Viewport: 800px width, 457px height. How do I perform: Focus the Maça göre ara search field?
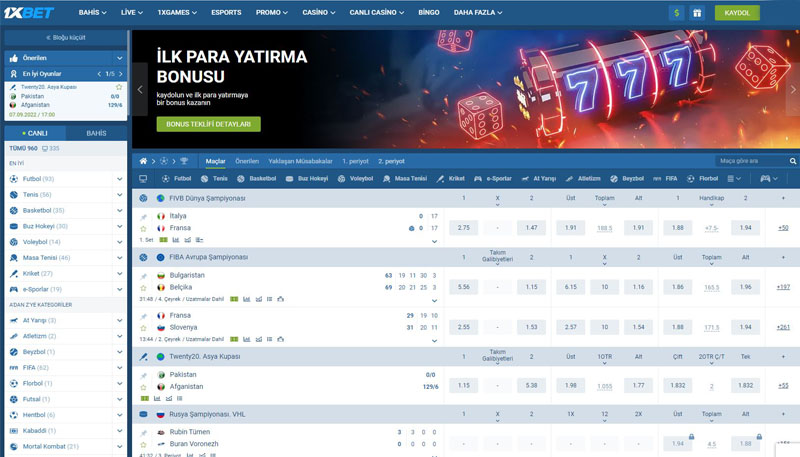point(752,161)
